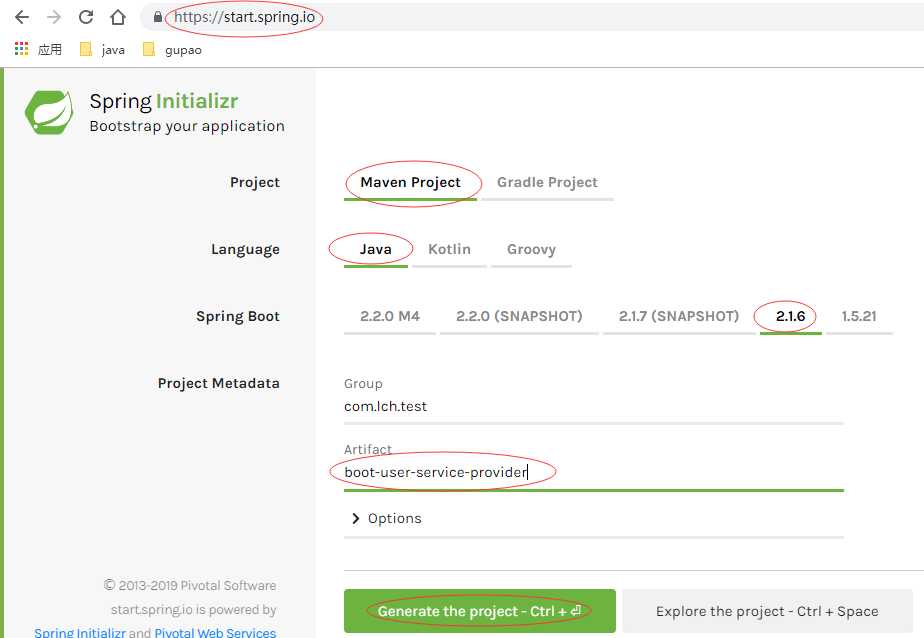This screenshot has width=924, height=638.
Task: Click the Bootstrap your application subtitle
Action: [187, 126]
